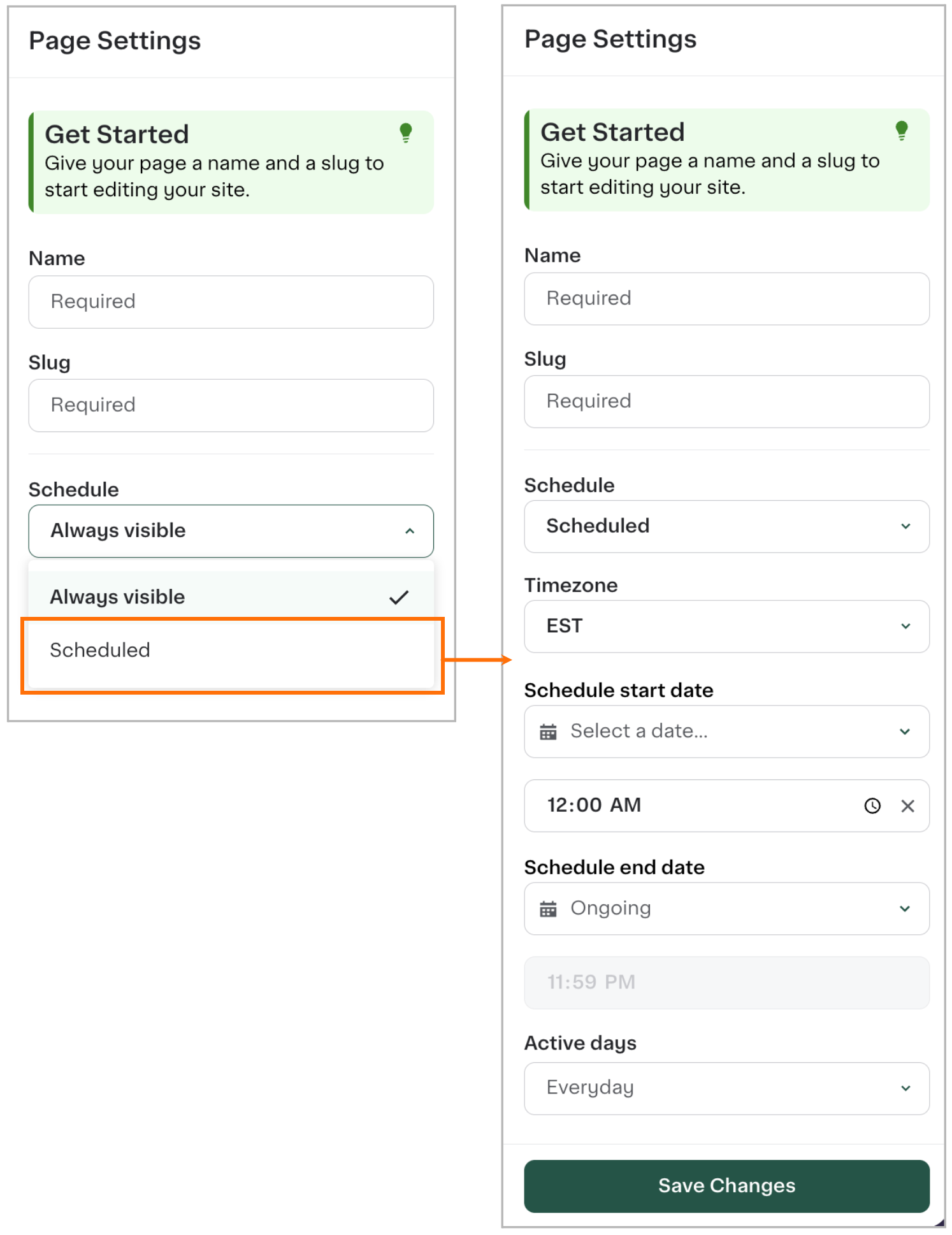The width and height of the screenshot is (952, 1235).
Task: Click the calendar icon in Schedule start date
Action: click(x=549, y=732)
